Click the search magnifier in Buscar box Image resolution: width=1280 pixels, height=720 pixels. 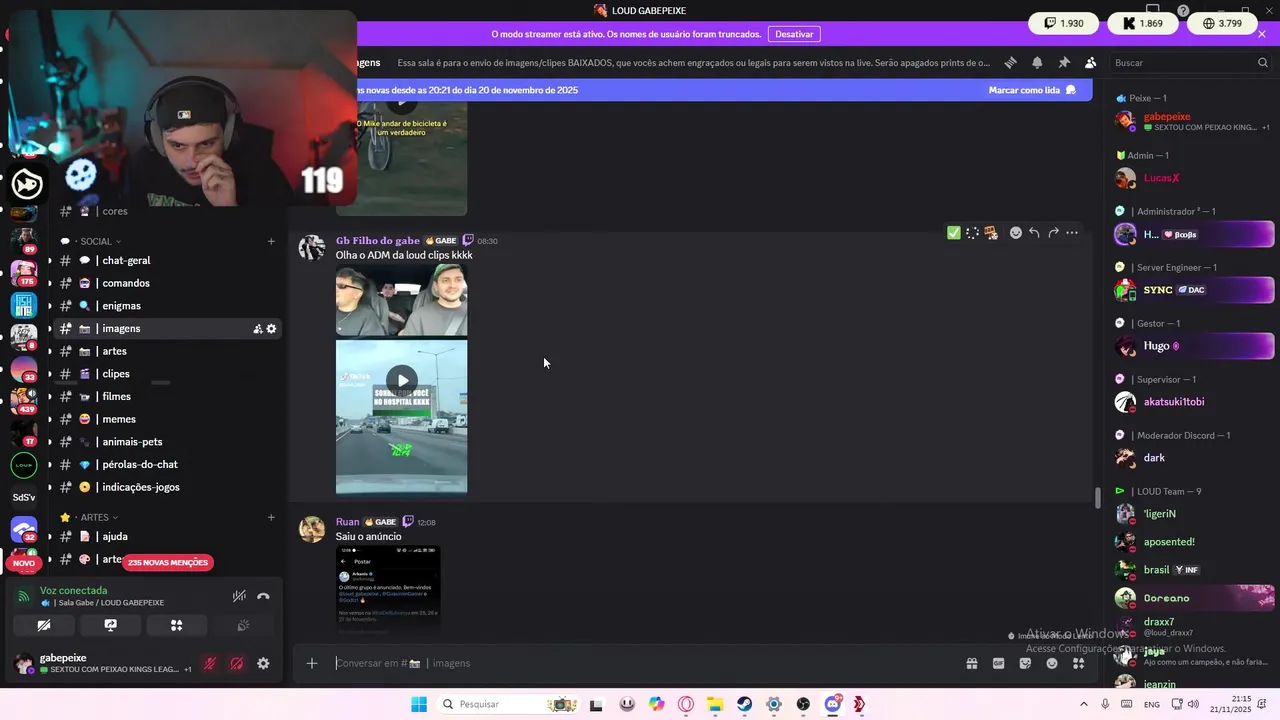pos(1263,62)
